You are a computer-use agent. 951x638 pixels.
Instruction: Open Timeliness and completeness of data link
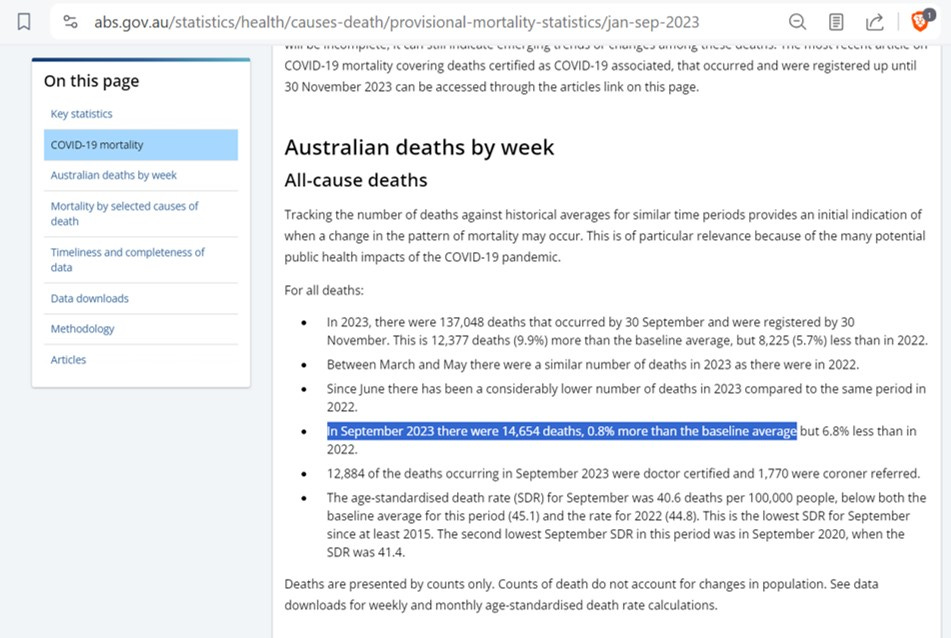[x=127, y=260]
